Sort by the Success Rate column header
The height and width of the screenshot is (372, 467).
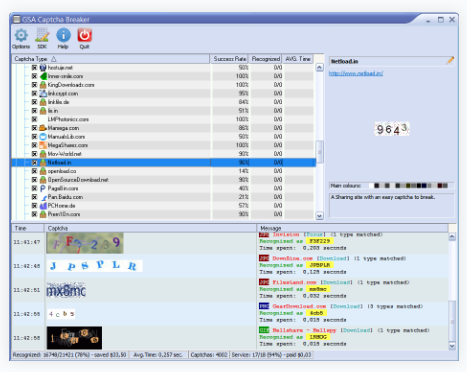click(229, 59)
